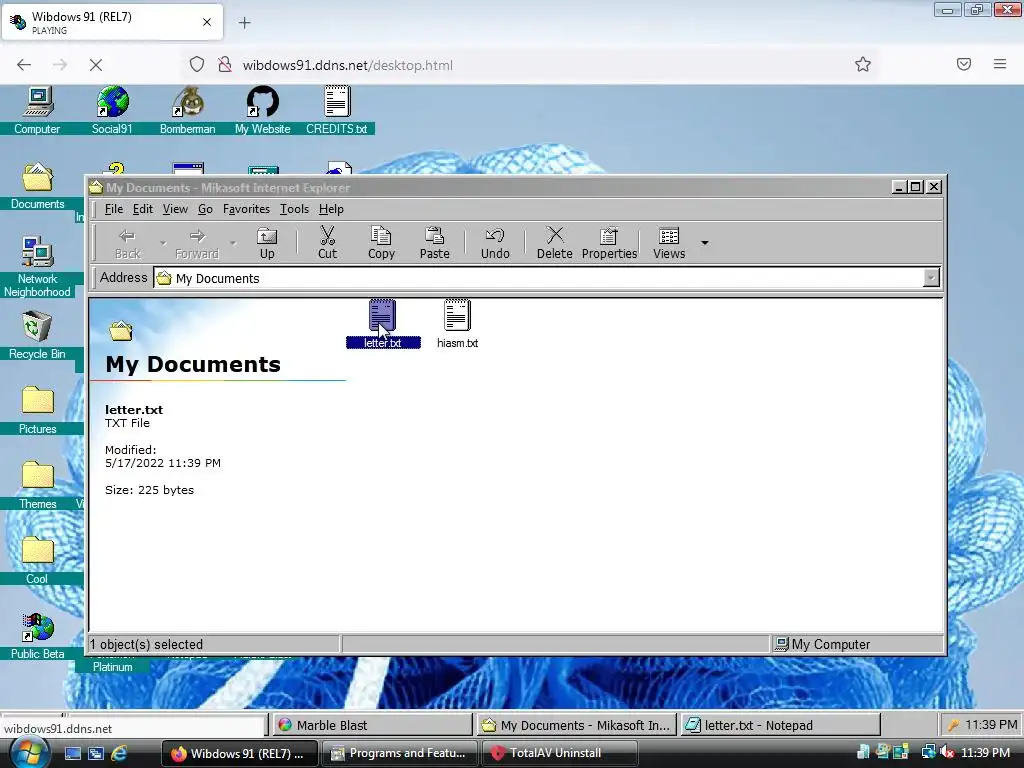Click the Cool desktop folder
The width and height of the screenshot is (1024, 768).
pyautogui.click(x=37, y=560)
